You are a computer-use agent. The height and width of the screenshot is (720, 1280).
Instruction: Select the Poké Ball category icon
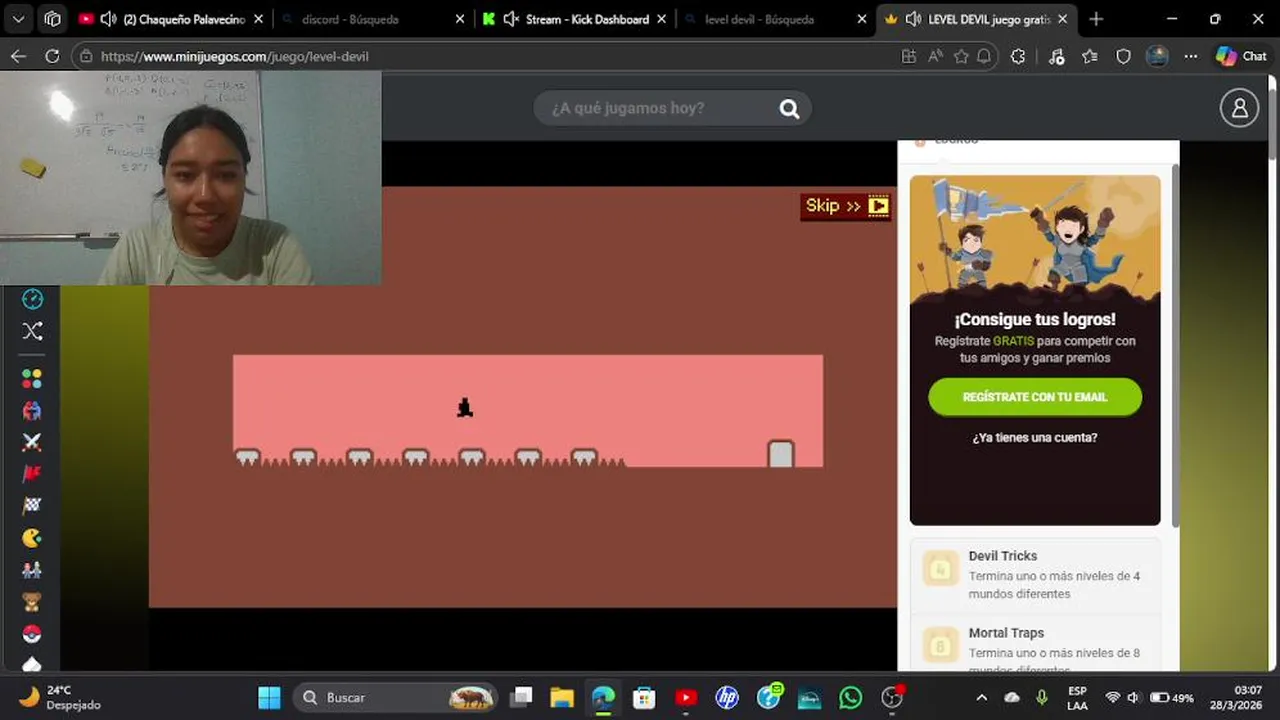click(x=32, y=634)
